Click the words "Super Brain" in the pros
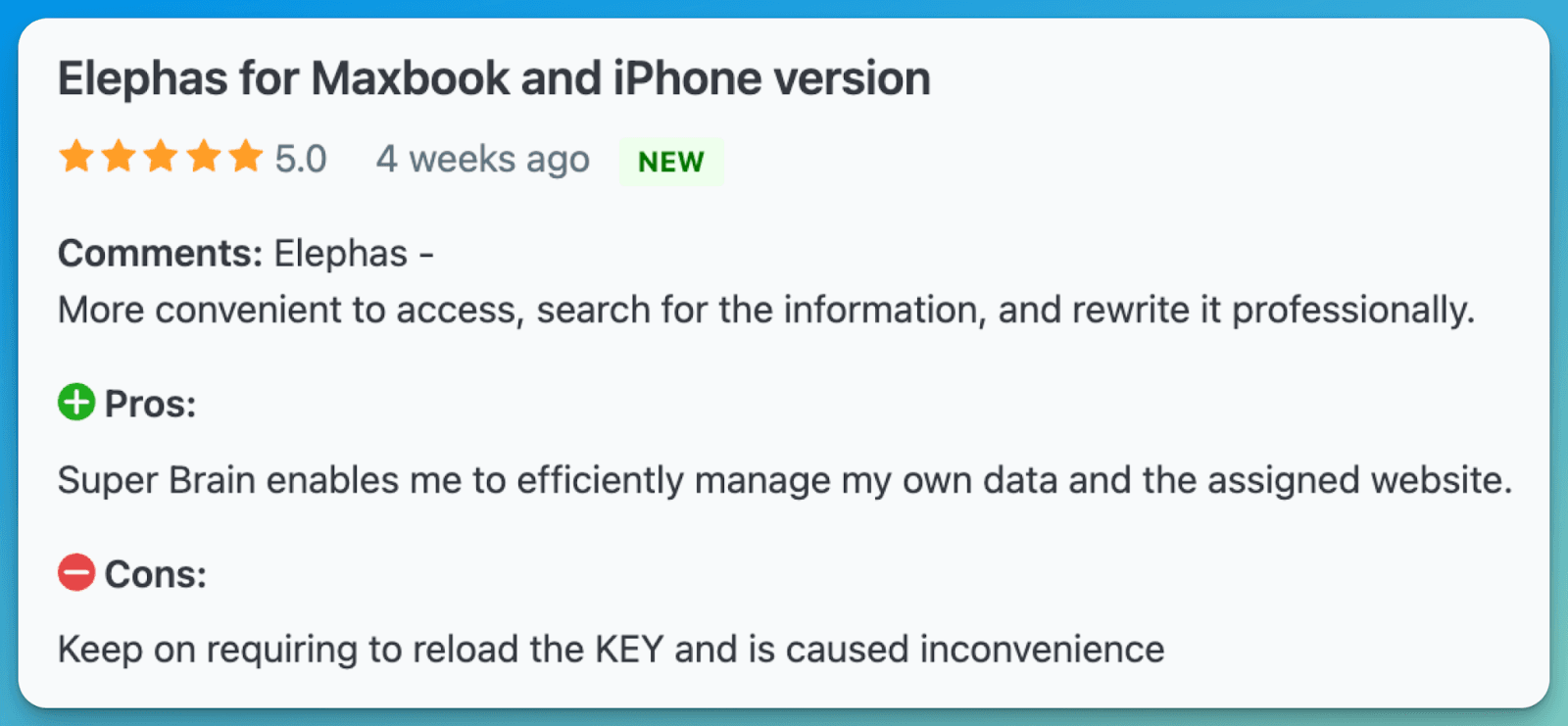 [x=157, y=480]
